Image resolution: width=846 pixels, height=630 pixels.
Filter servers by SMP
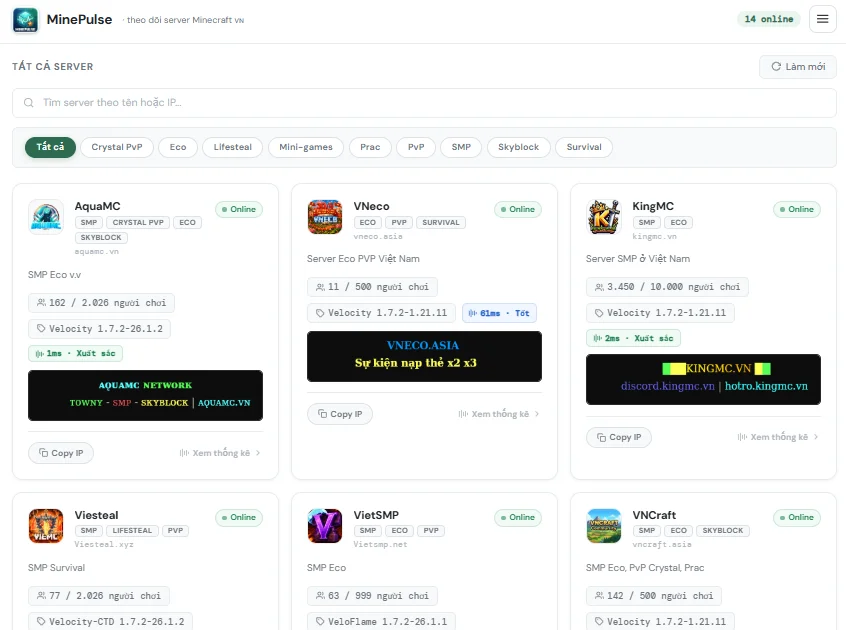coord(461,147)
